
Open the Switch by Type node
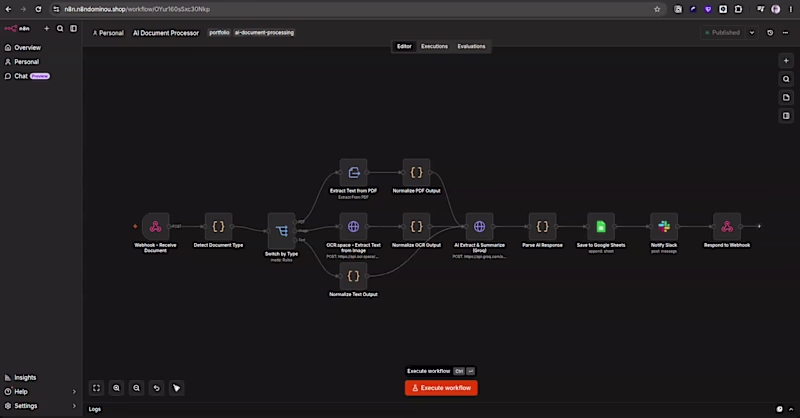[x=281, y=231]
